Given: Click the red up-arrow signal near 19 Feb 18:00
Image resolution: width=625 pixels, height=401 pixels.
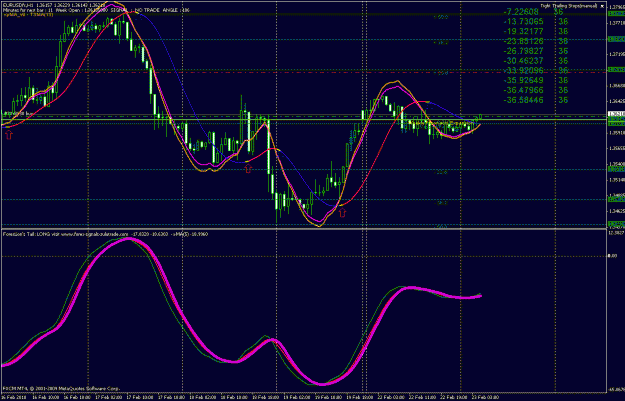Looking at the screenshot, I should click(x=342, y=213).
